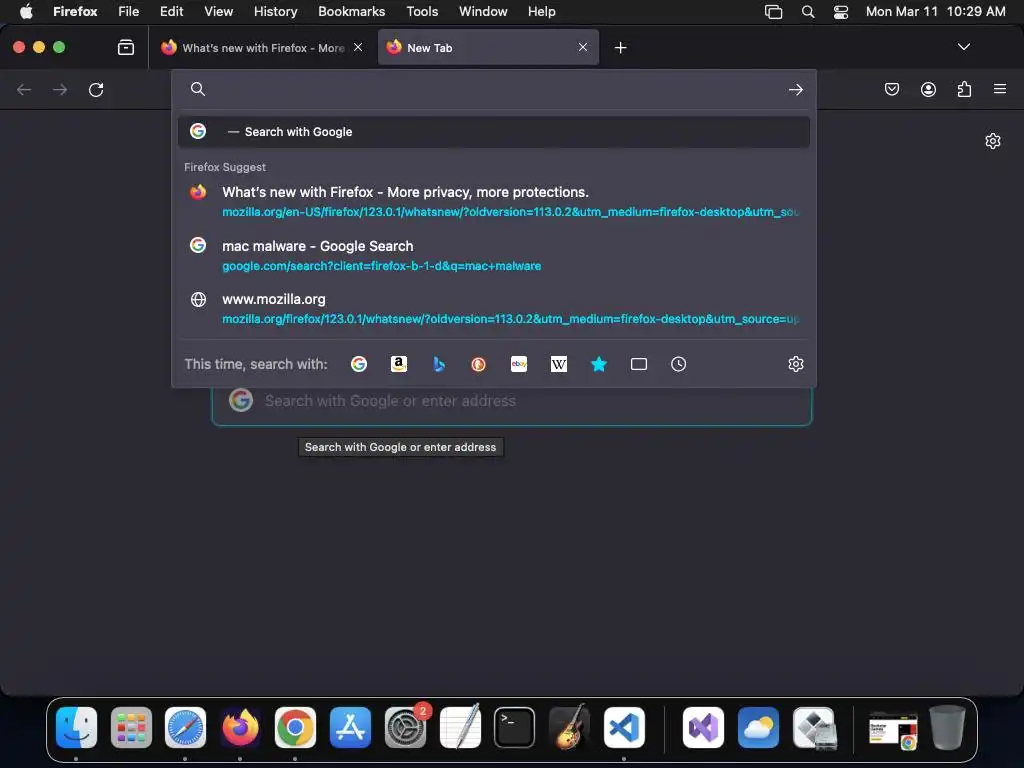Click magnifier icon in address bar
Image resolution: width=1024 pixels, height=768 pixels.
pyautogui.click(x=198, y=89)
